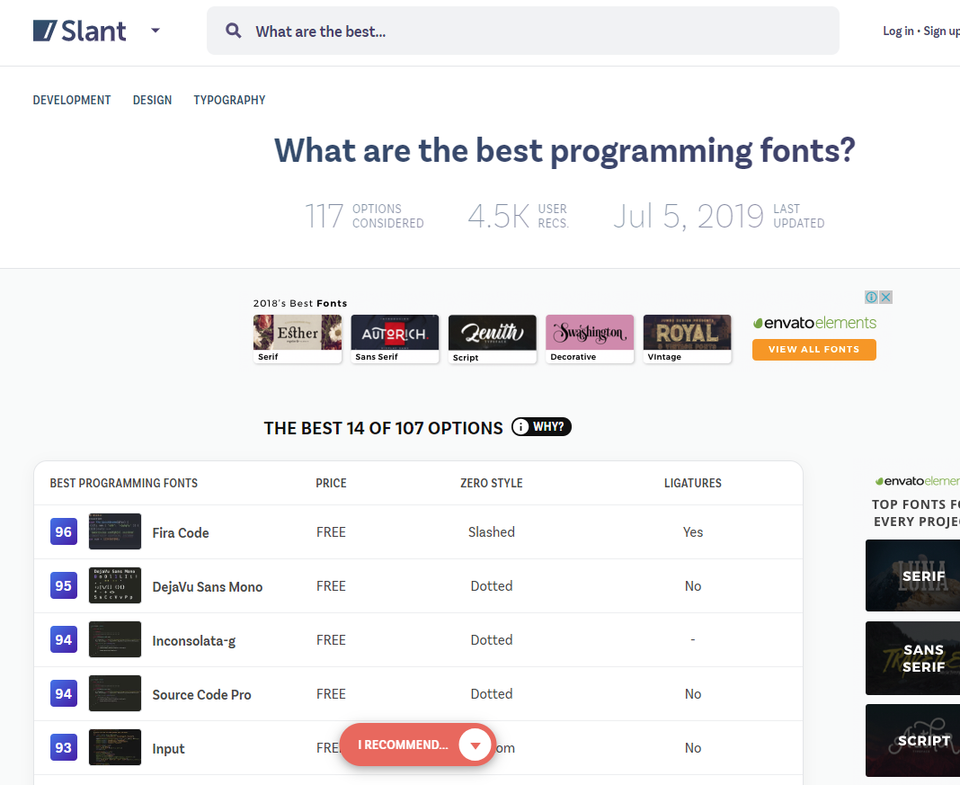Open the SCRIPT sidebar ad tile

click(x=913, y=740)
